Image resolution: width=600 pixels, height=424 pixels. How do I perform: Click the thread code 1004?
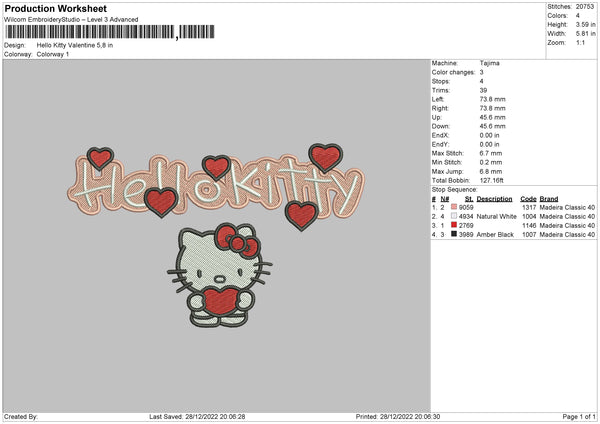[x=529, y=217]
